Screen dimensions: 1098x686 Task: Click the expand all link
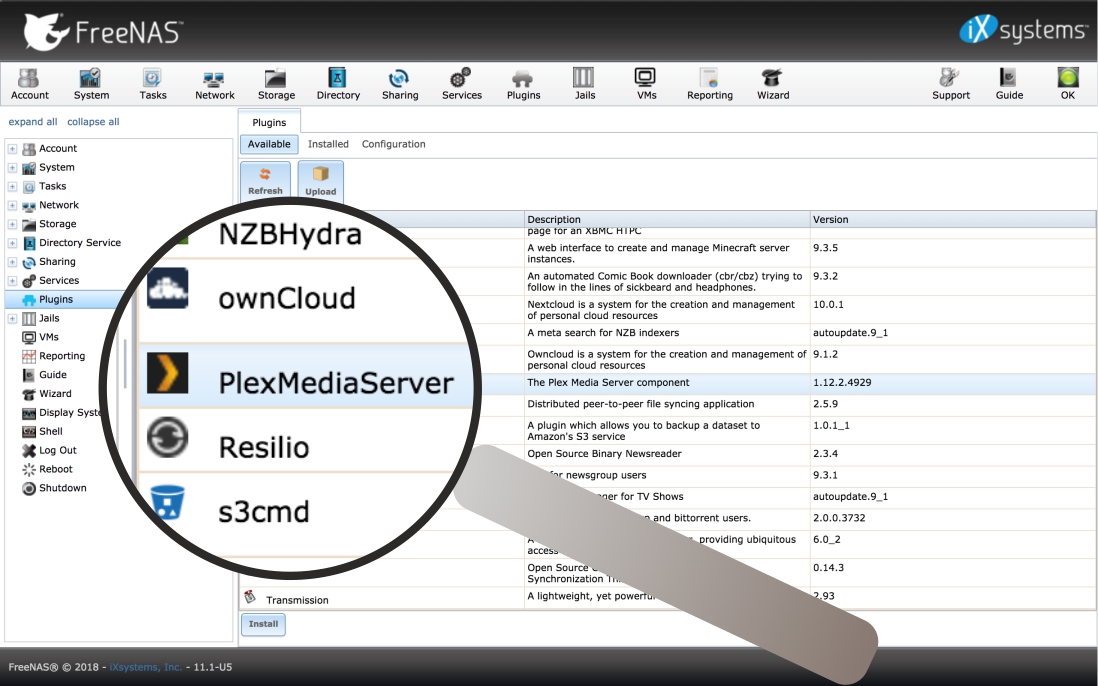tap(33, 122)
